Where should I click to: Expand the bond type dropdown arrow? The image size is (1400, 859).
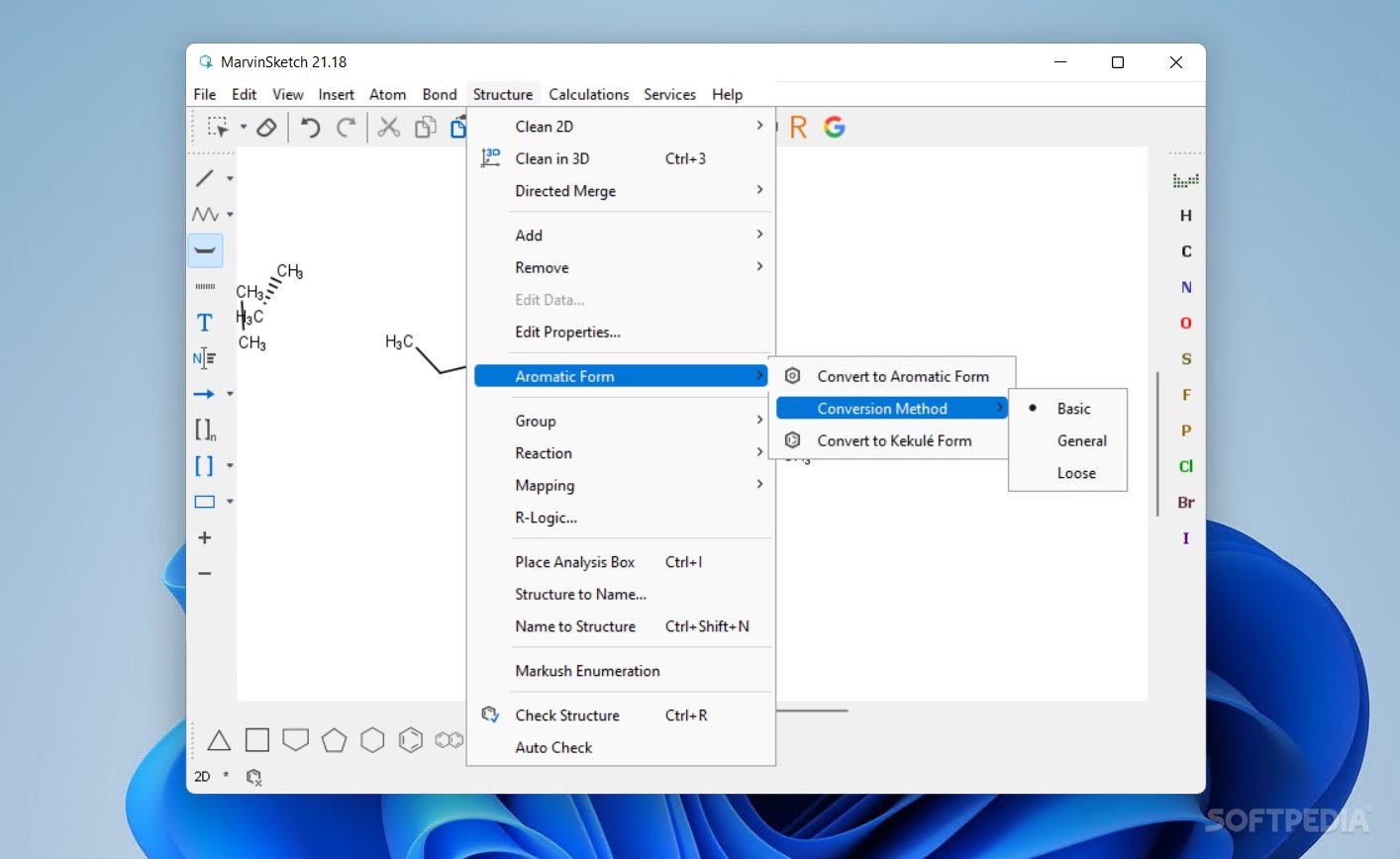[230, 178]
